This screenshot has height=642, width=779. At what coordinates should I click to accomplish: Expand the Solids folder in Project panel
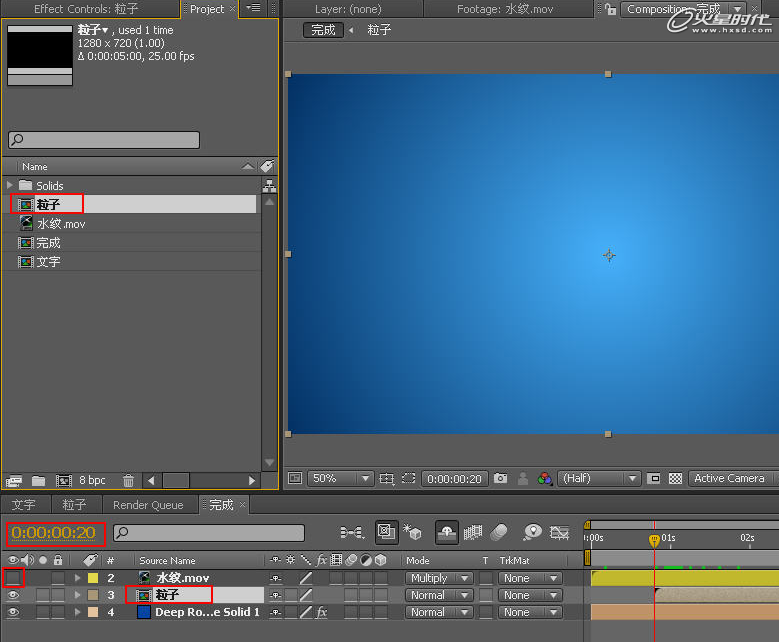click(10, 185)
